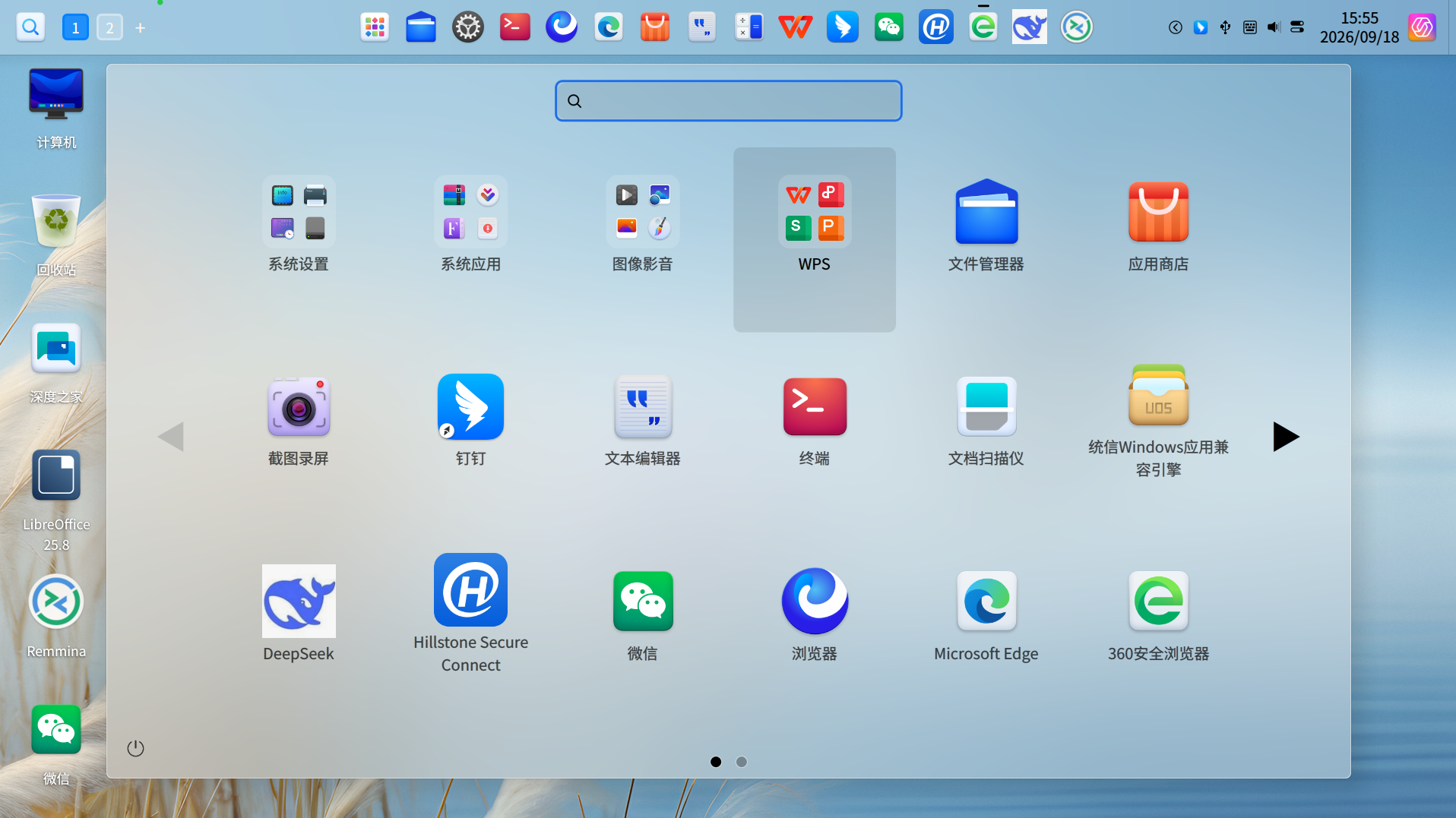Go to next launcher page arrow
The image size is (1456, 818).
[1286, 437]
